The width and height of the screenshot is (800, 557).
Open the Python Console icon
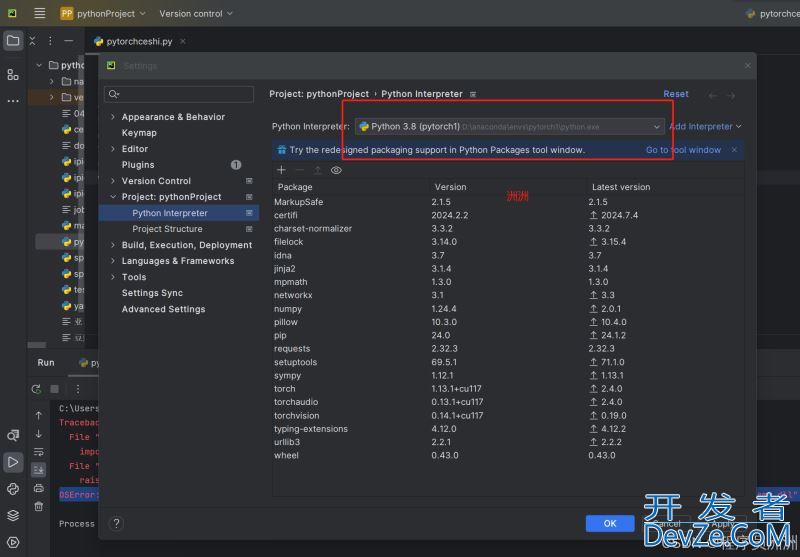coord(13,489)
